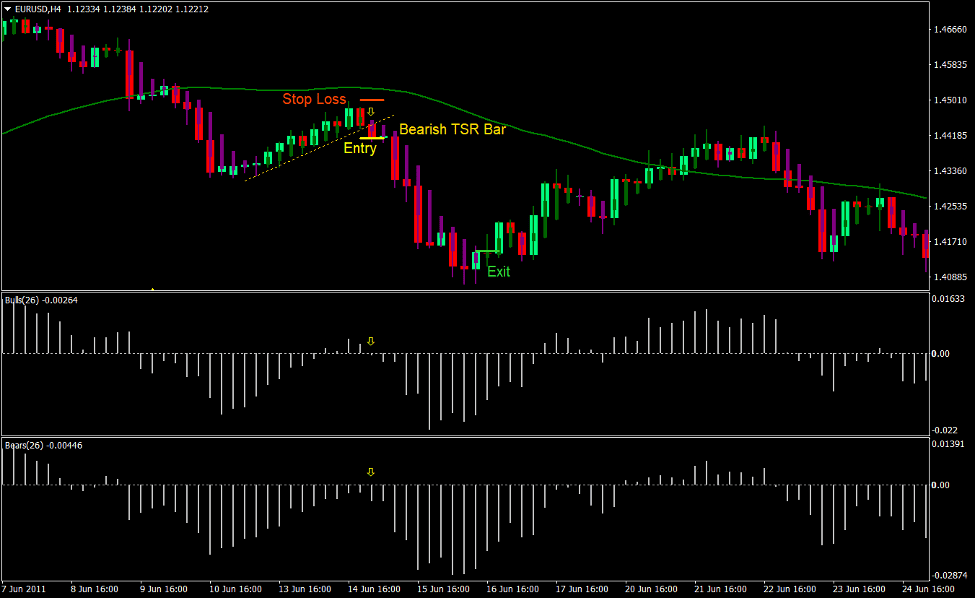Click the Entry text label
977x600 pixels.
[x=359, y=148]
